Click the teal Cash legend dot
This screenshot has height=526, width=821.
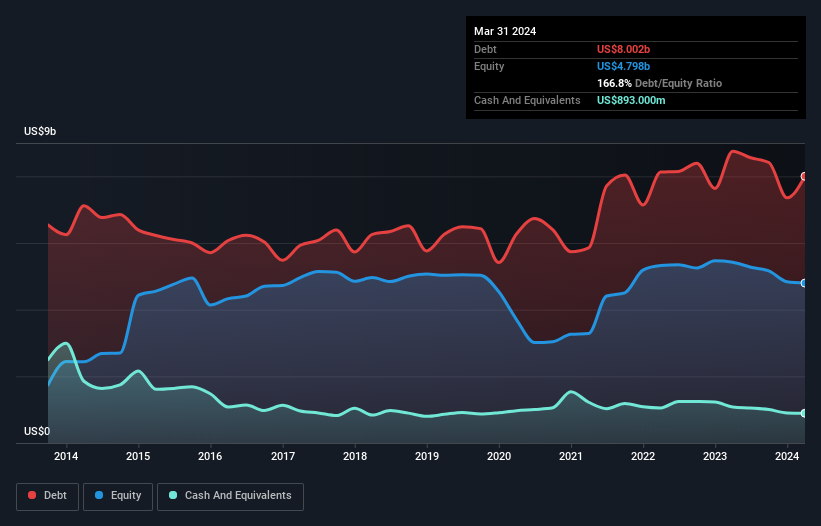click(x=173, y=495)
